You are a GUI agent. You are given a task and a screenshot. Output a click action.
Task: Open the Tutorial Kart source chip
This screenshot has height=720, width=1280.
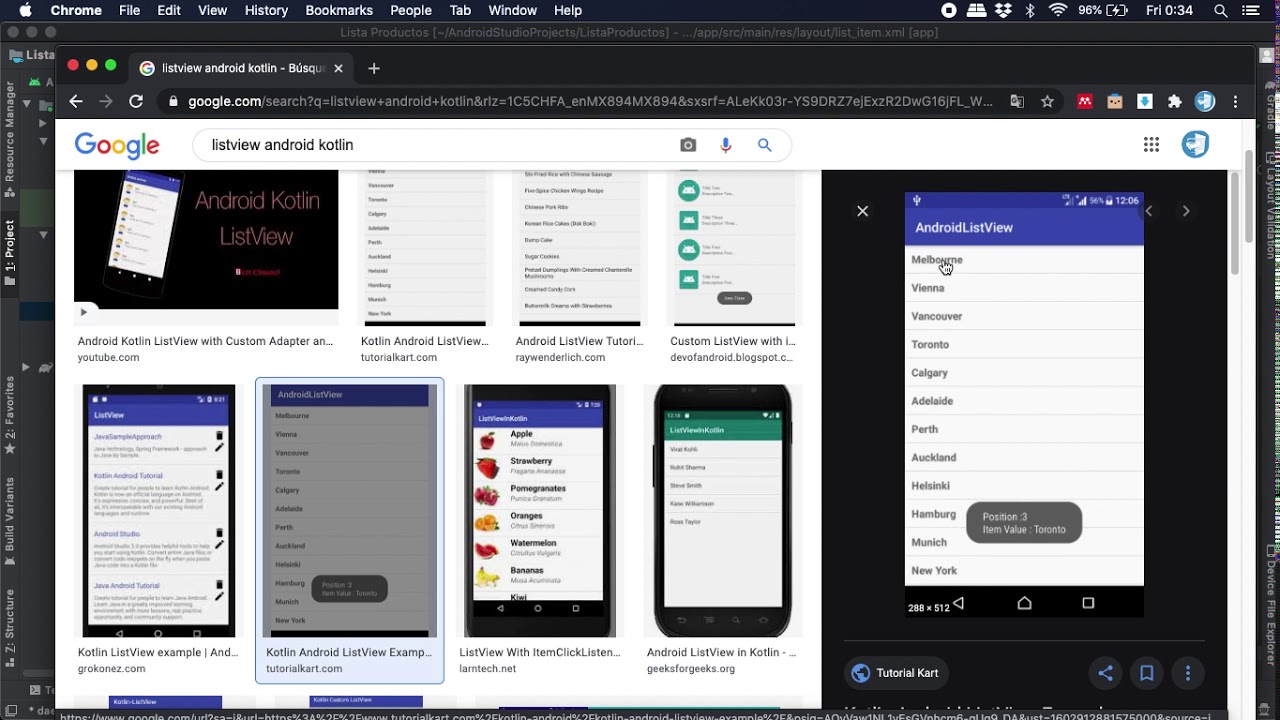[896, 673]
